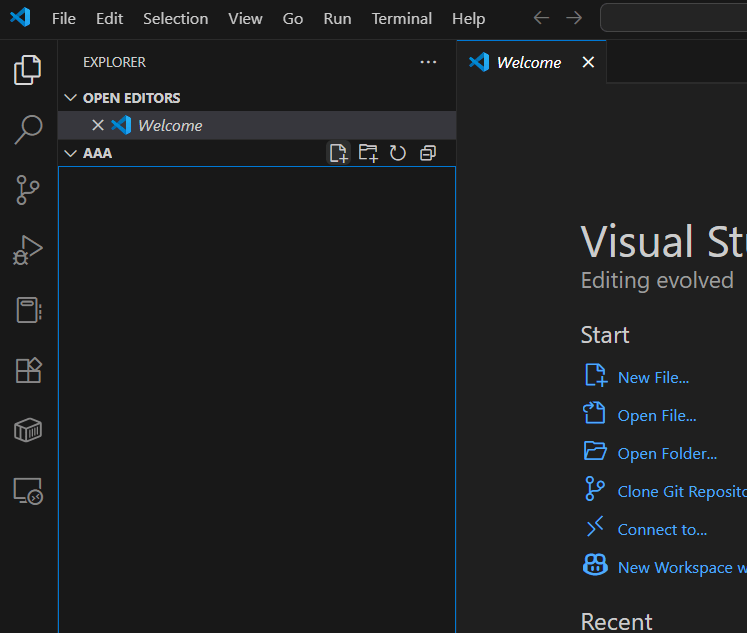Viewport: 747px width, 633px height.
Task: Click the EXPLORER panel title
Action: tap(114, 62)
